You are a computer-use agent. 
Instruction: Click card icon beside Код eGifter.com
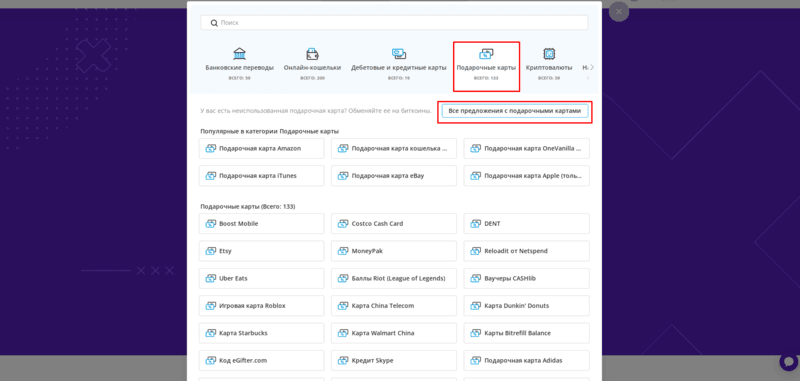click(x=211, y=361)
